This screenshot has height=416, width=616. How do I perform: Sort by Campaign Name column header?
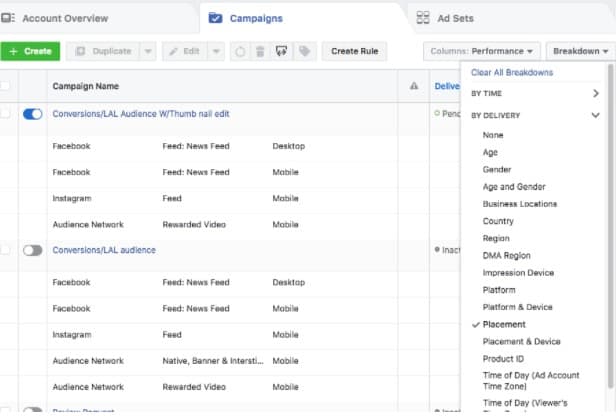click(86, 86)
